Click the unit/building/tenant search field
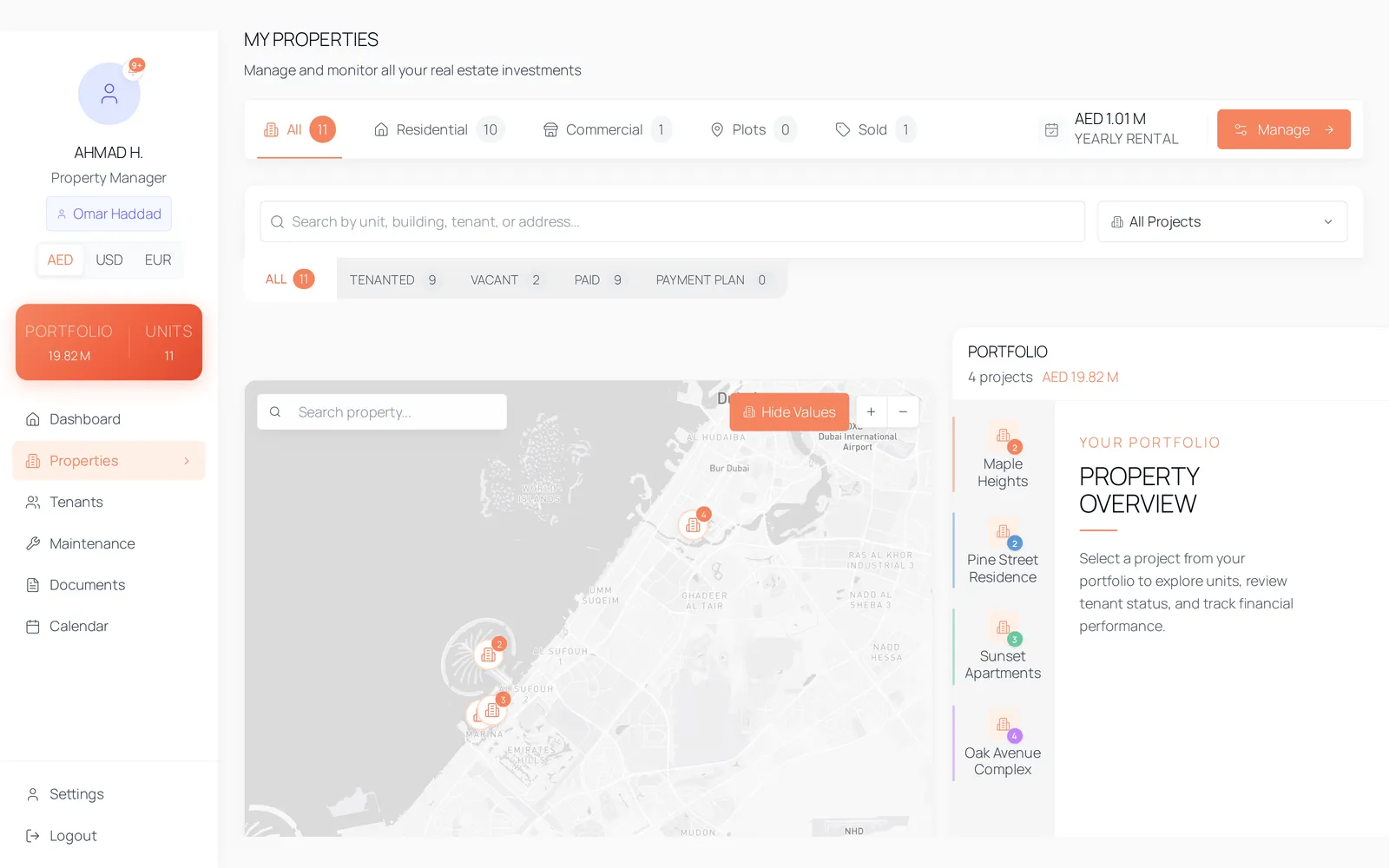The image size is (1389, 868). 673,221
